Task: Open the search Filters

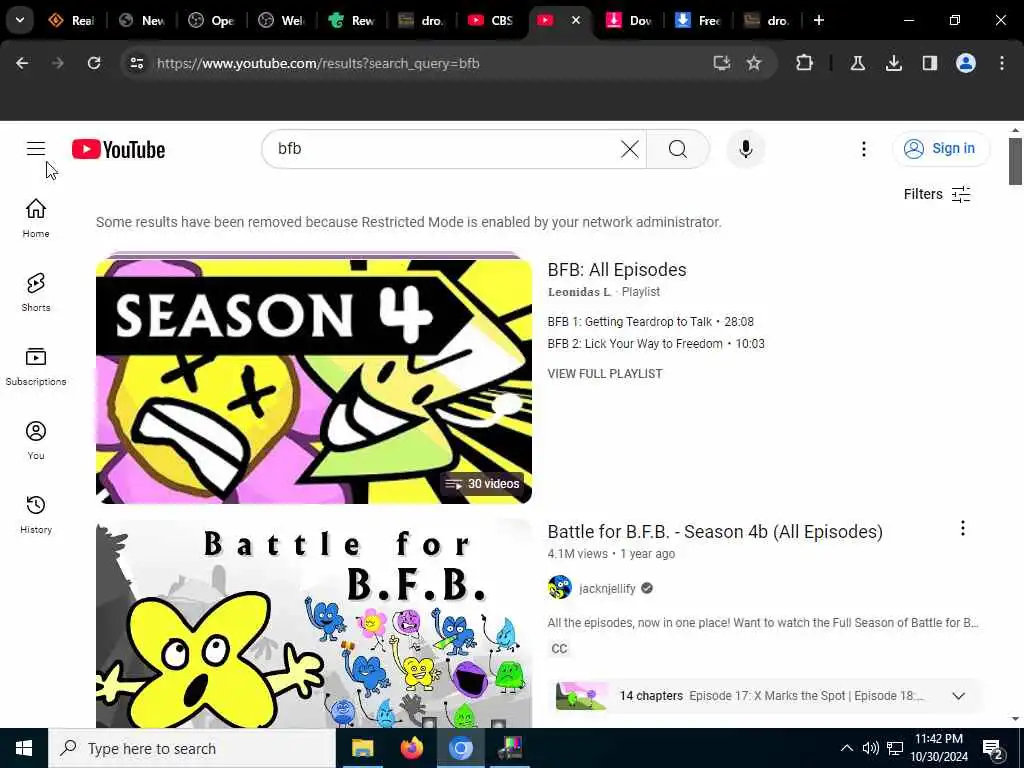Action: point(937,194)
